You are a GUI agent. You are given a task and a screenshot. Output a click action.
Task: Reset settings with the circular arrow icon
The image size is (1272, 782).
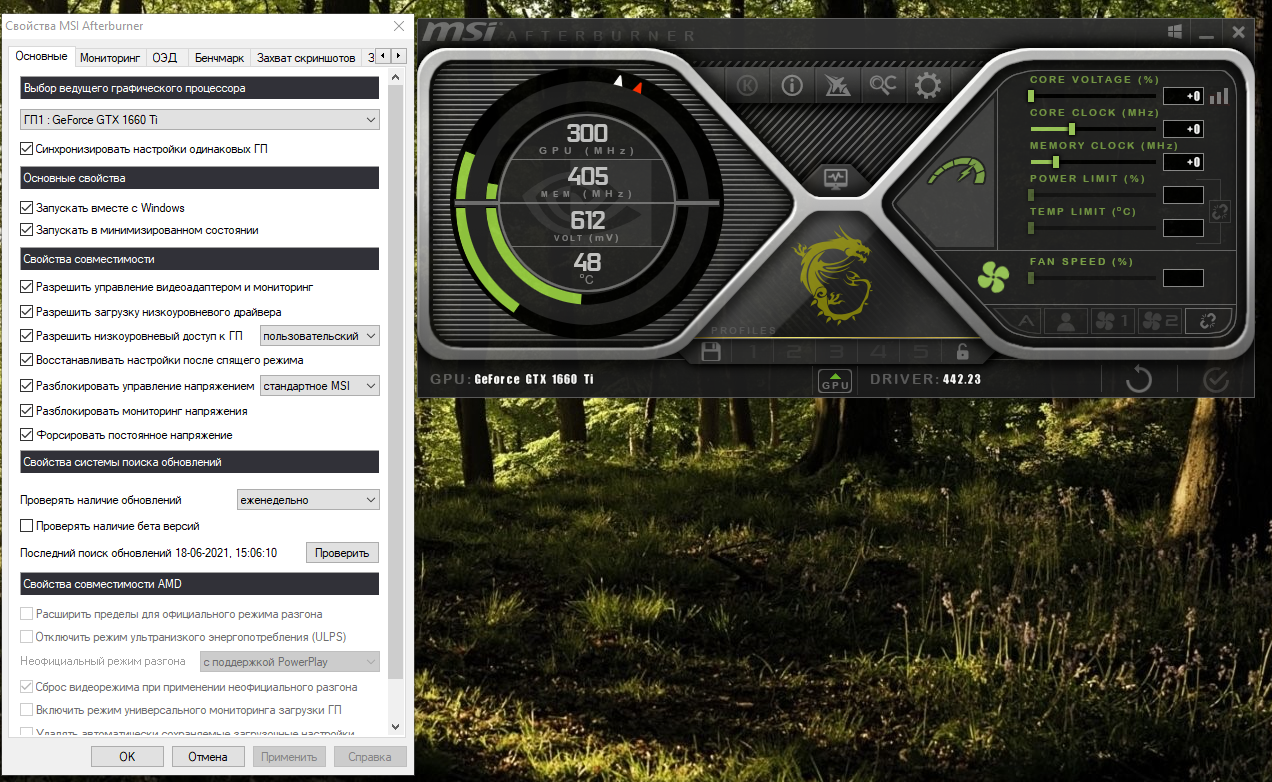pos(1138,380)
